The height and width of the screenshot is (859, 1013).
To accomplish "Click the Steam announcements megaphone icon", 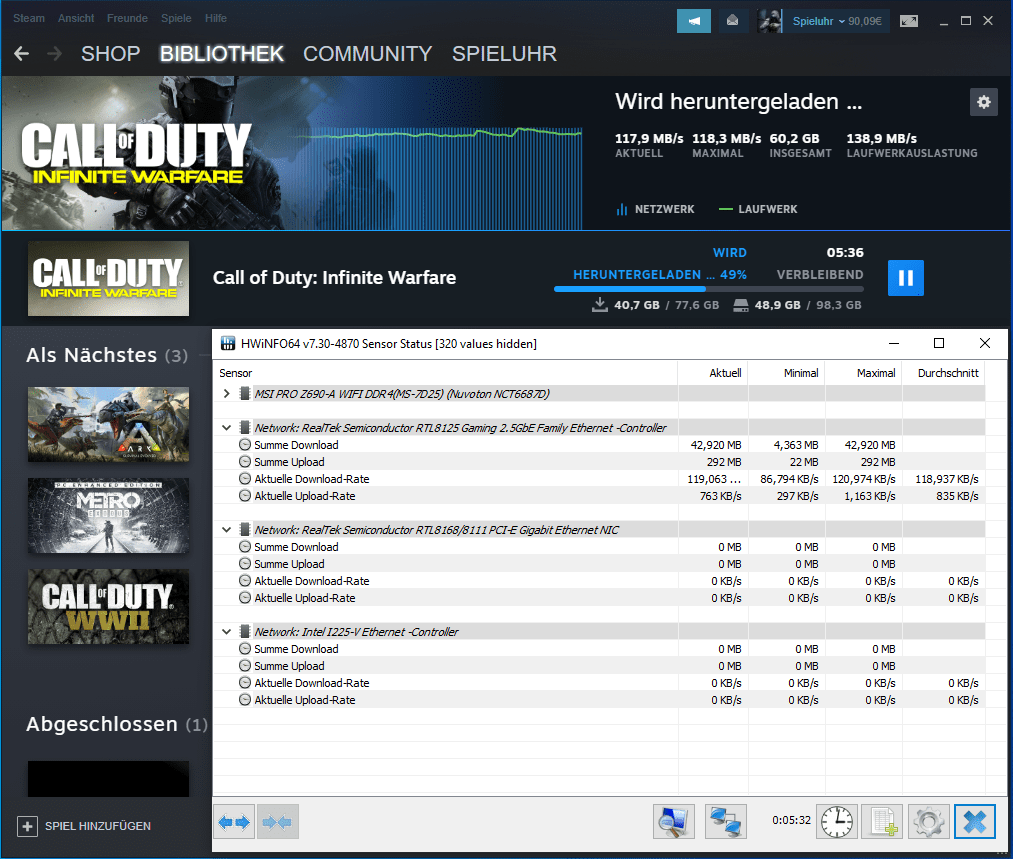I will point(694,21).
